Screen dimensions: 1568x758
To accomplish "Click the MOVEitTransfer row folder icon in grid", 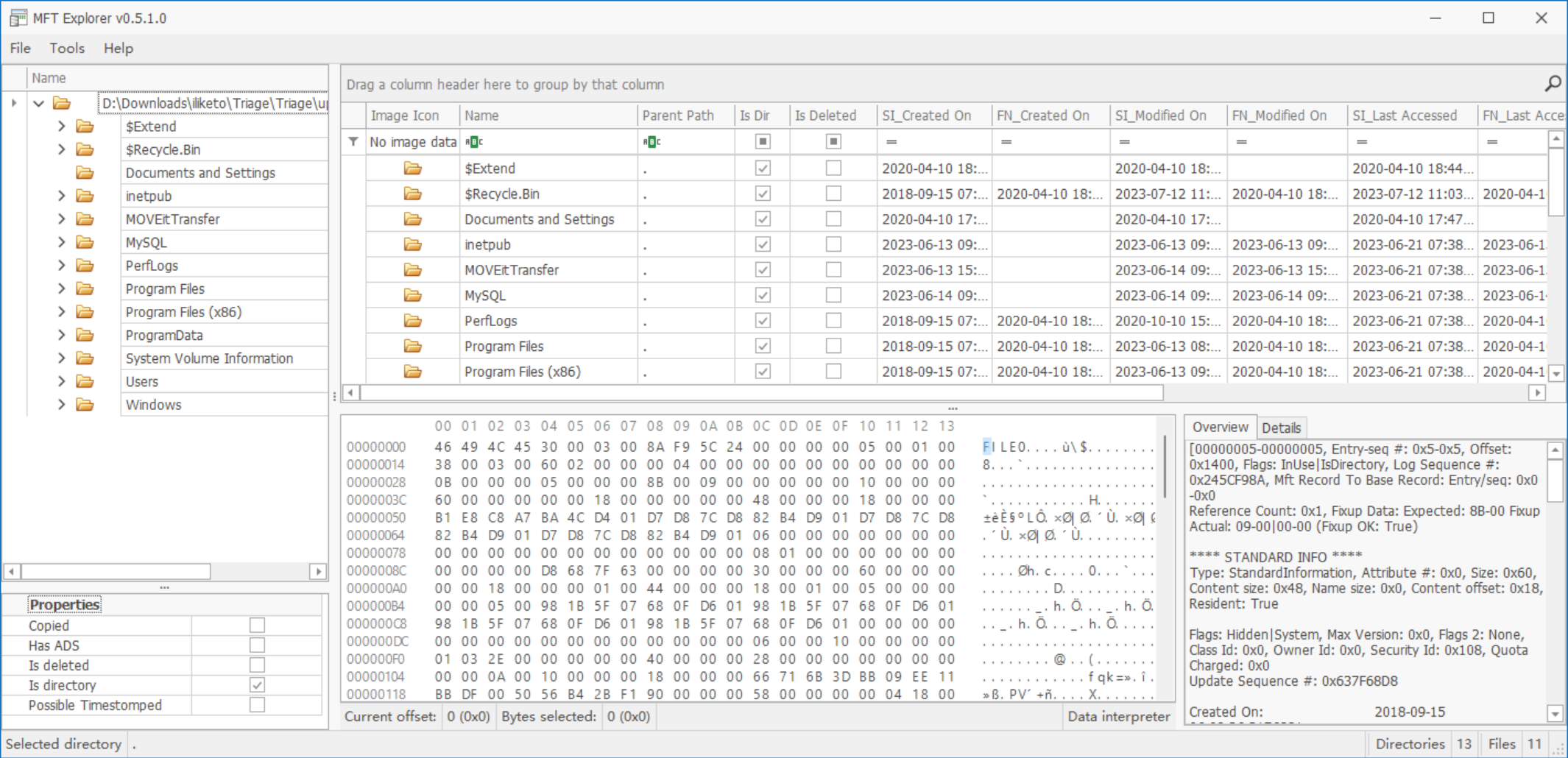I will (413, 270).
